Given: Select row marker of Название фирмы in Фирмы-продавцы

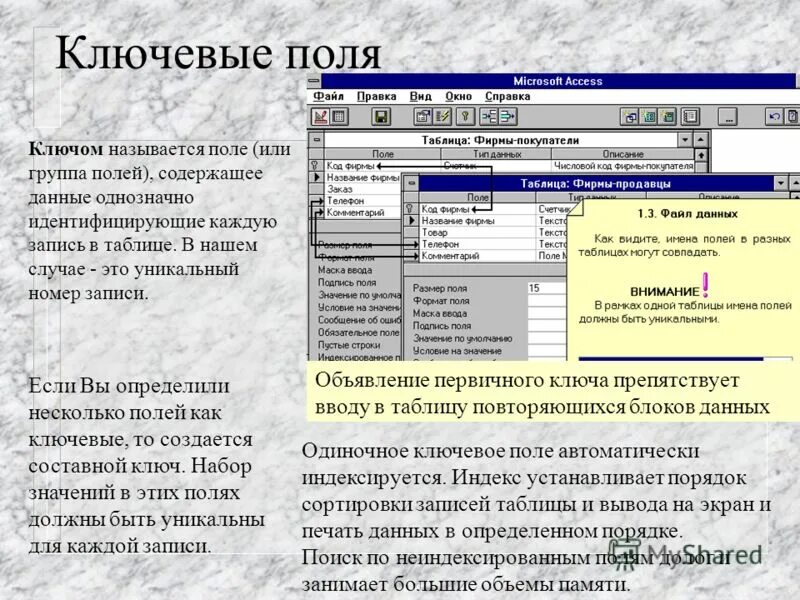Looking at the screenshot, I should tap(411, 220).
